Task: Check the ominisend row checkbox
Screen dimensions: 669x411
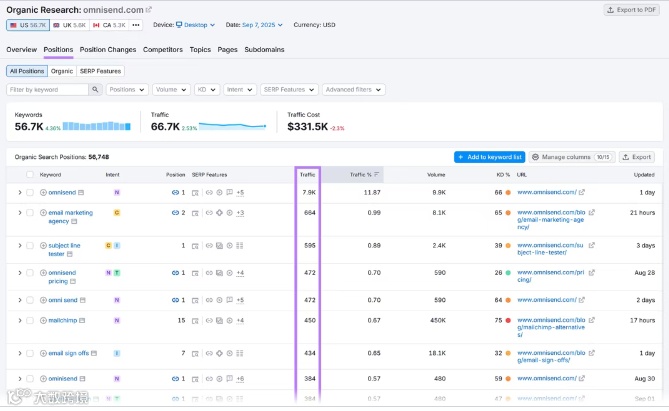Action: pyautogui.click(x=29, y=379)
